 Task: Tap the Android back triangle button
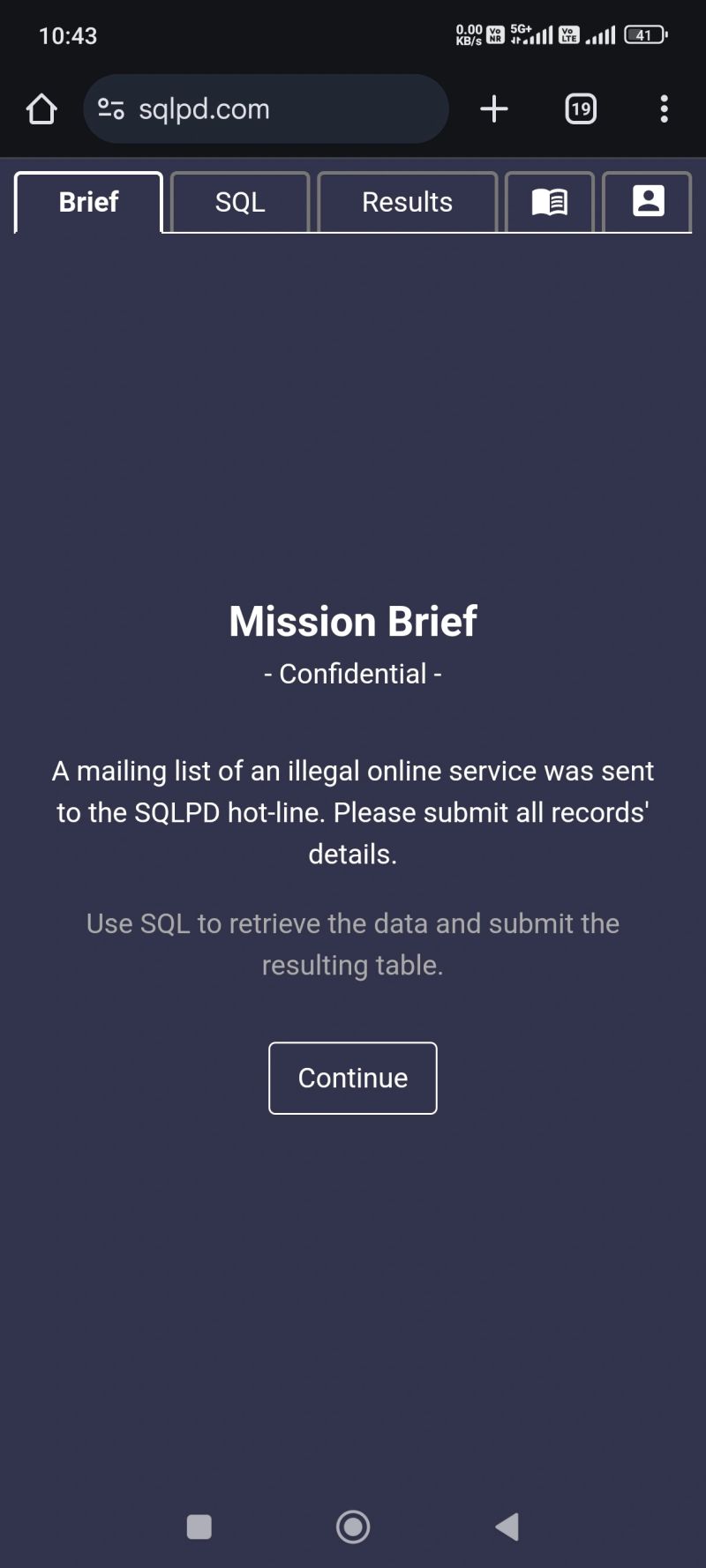click(507, 1527)
